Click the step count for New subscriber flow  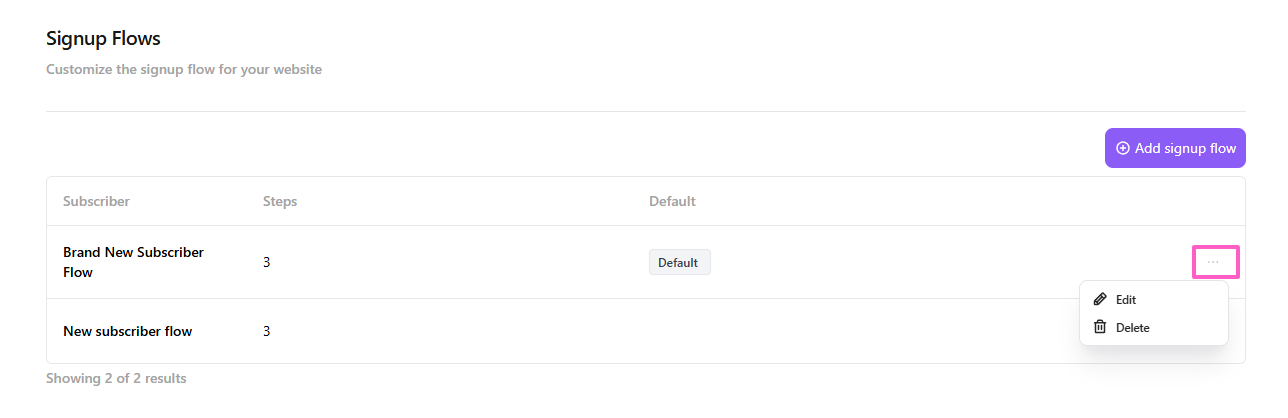pyautogui.click(x=267, y=331)
